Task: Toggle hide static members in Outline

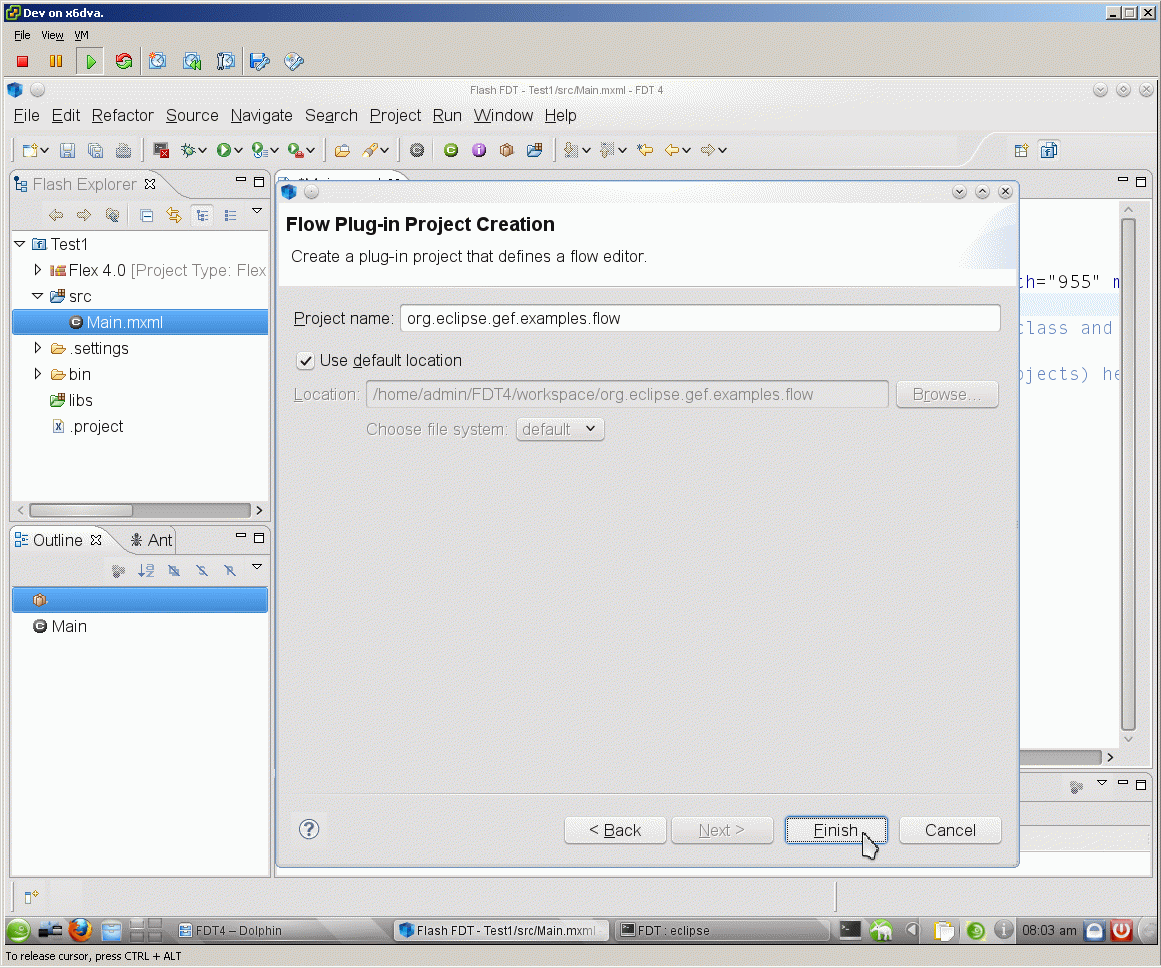Action: pos(202,570)
